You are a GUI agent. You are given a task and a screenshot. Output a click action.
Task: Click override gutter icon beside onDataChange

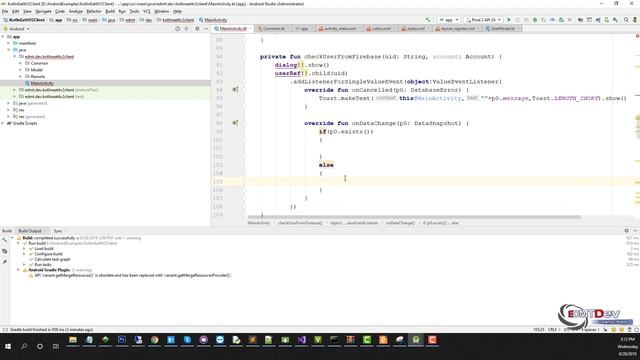(x=235, y=123)
